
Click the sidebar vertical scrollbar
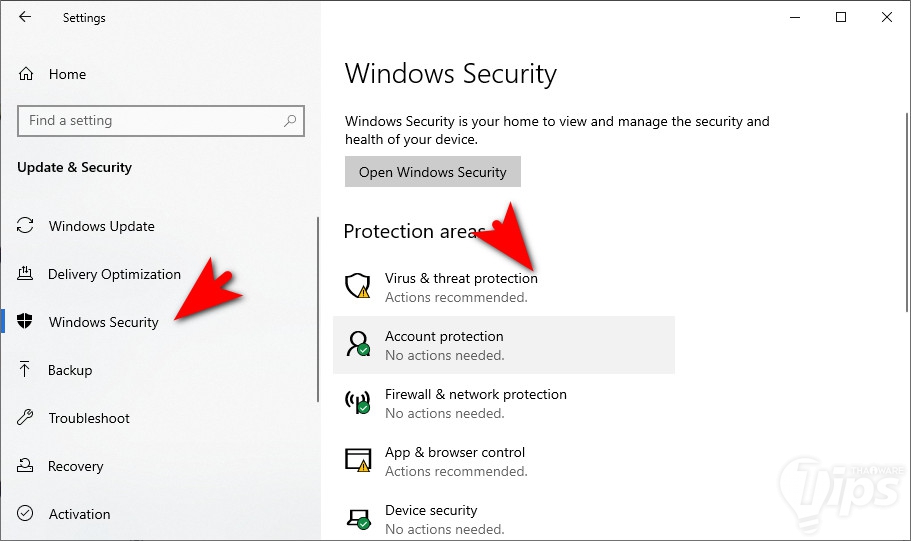(x=318, y=310)
